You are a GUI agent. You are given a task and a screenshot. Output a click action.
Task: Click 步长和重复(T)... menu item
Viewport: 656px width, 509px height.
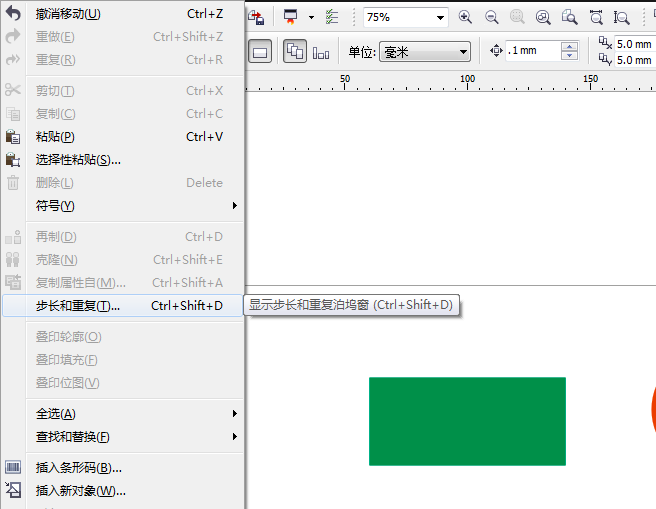click(122, 306)
